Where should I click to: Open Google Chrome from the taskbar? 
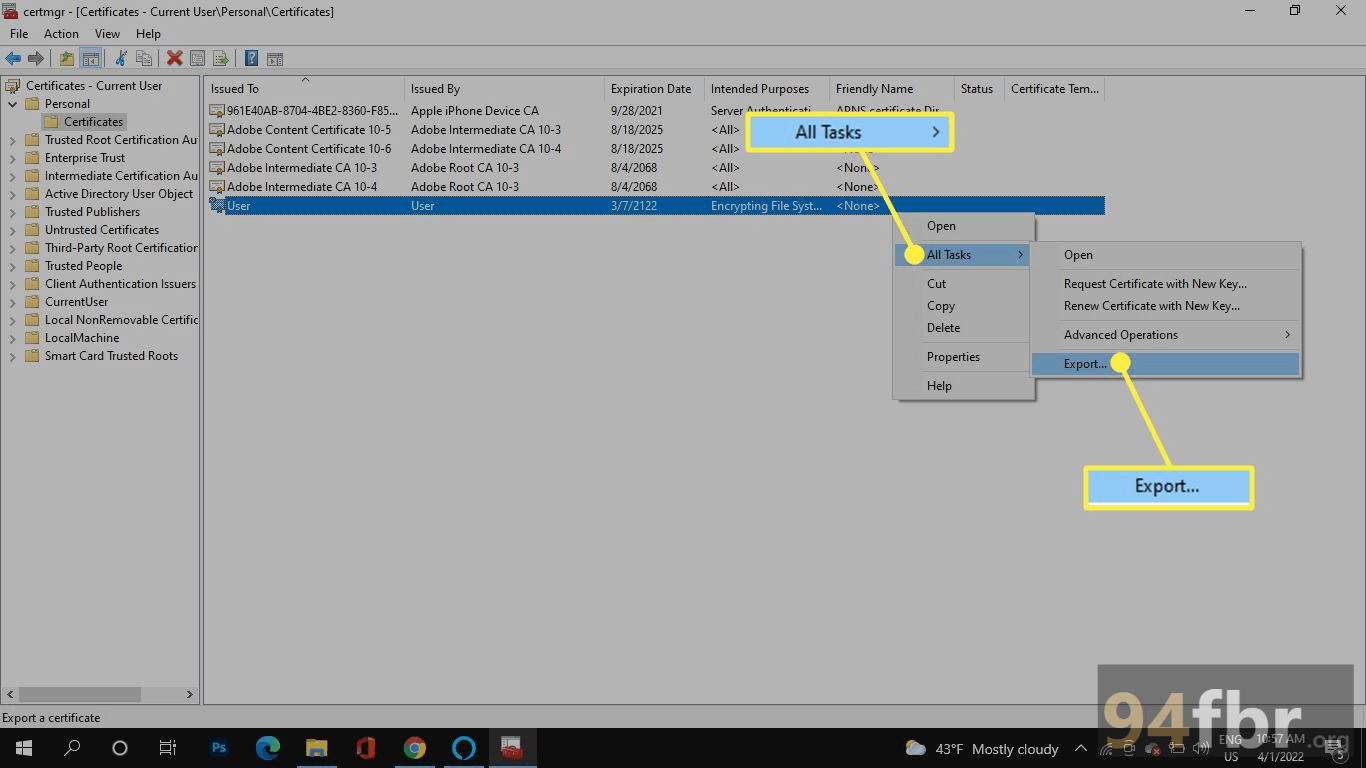[414, 748]
